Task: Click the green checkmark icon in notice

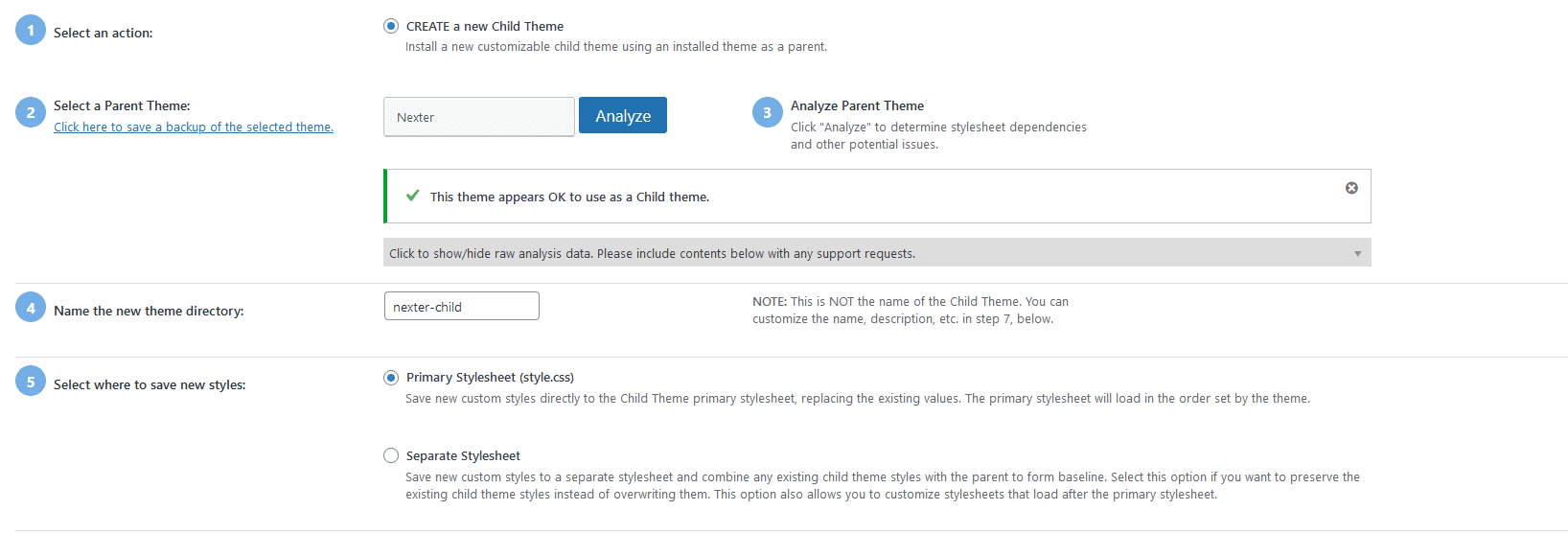Action: pyautogui.click(x=413, y=196)
